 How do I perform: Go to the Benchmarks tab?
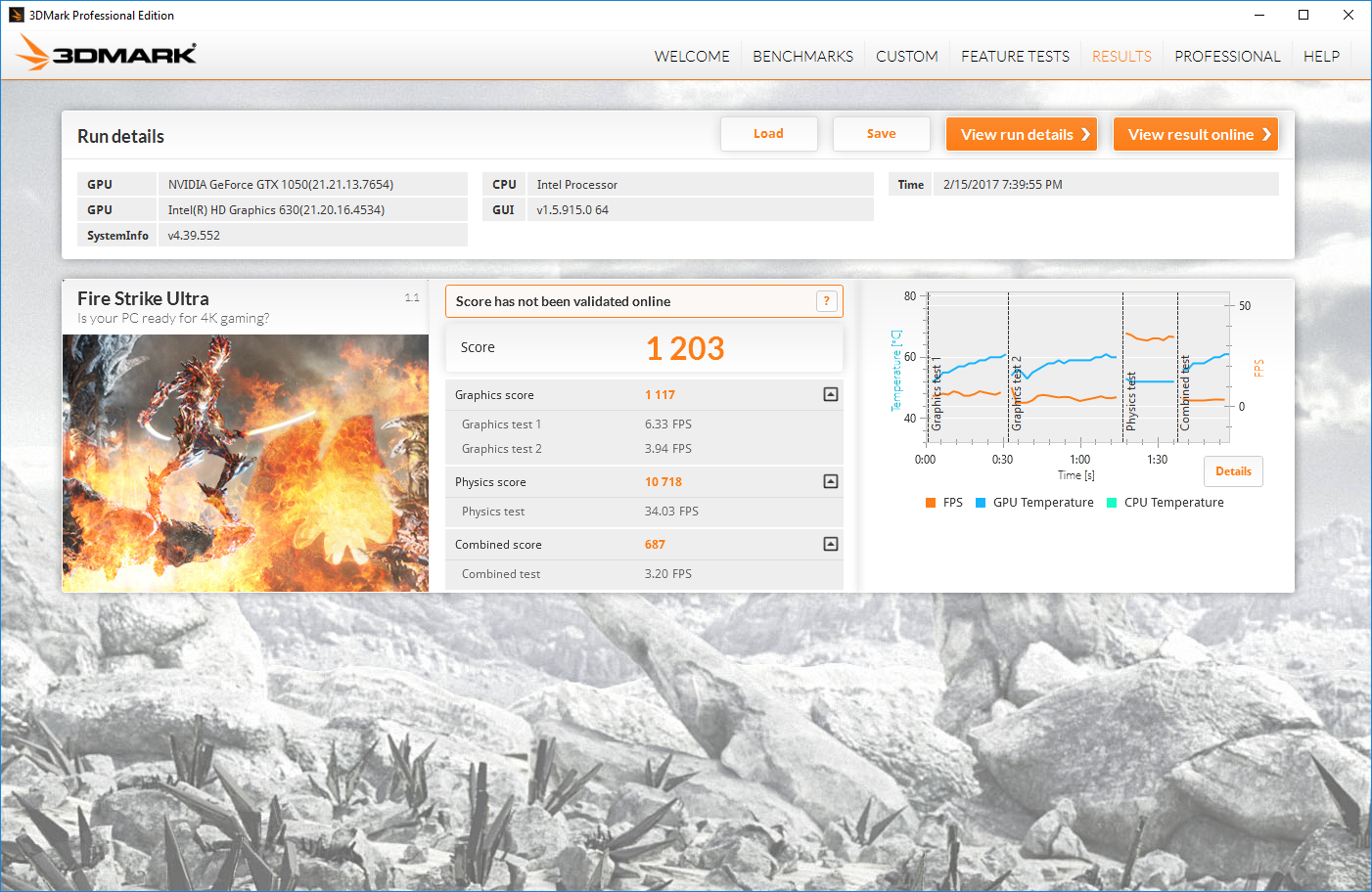click(x=802, y=57)
